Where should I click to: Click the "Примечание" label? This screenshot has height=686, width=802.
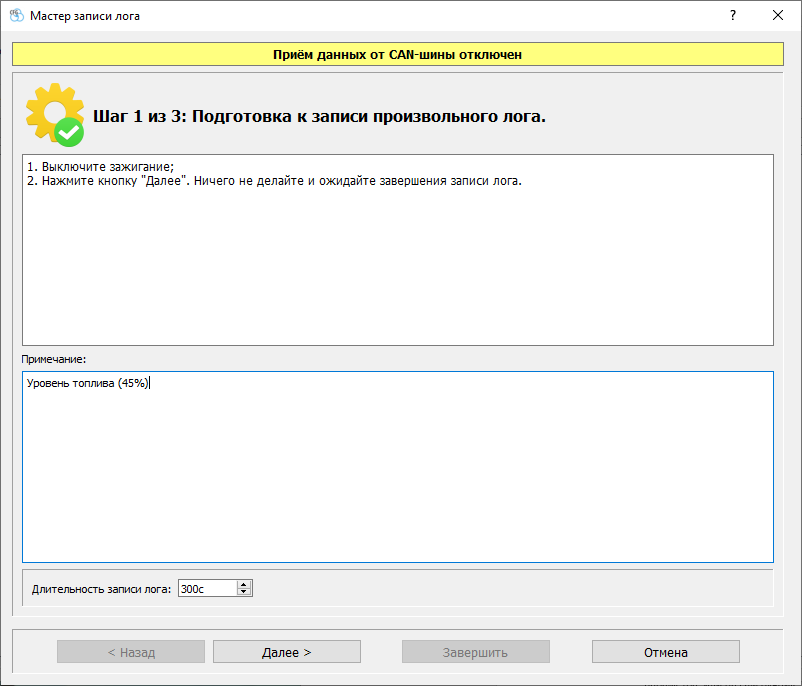pos(54,358)
